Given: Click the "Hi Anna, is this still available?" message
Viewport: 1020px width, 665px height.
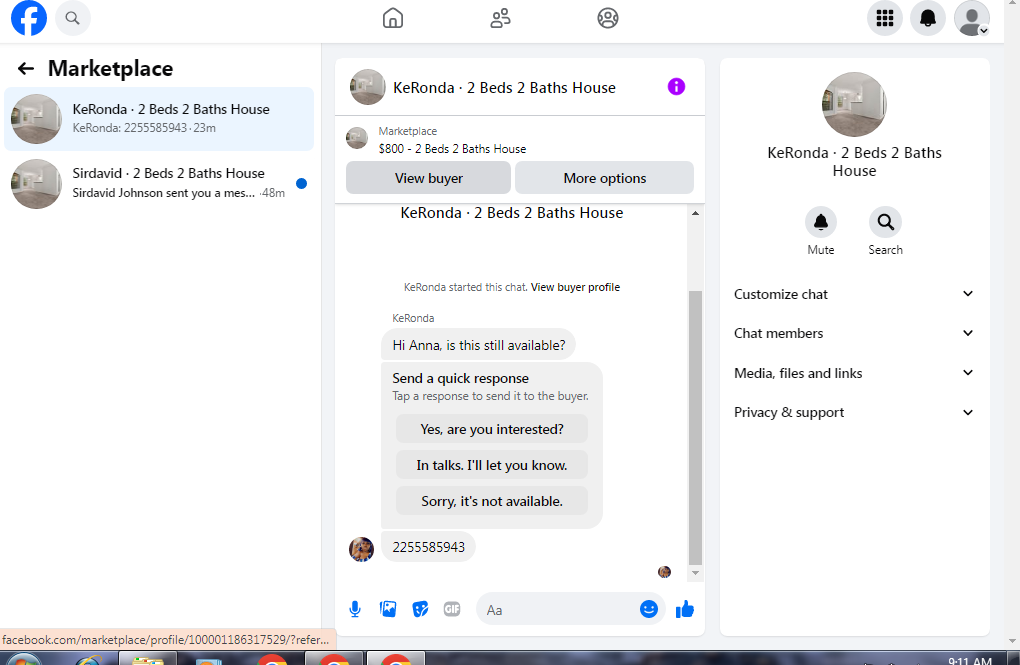Looking at the screenshot, I should (x=479, y=346).
